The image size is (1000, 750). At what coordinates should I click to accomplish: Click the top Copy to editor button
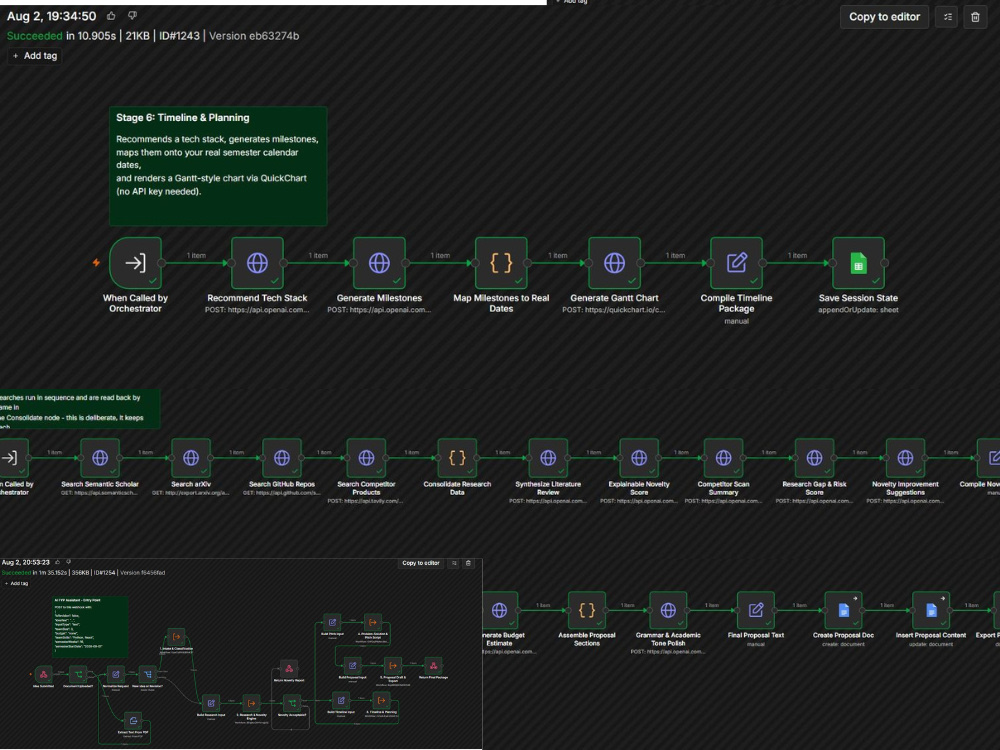click(884, 17)
